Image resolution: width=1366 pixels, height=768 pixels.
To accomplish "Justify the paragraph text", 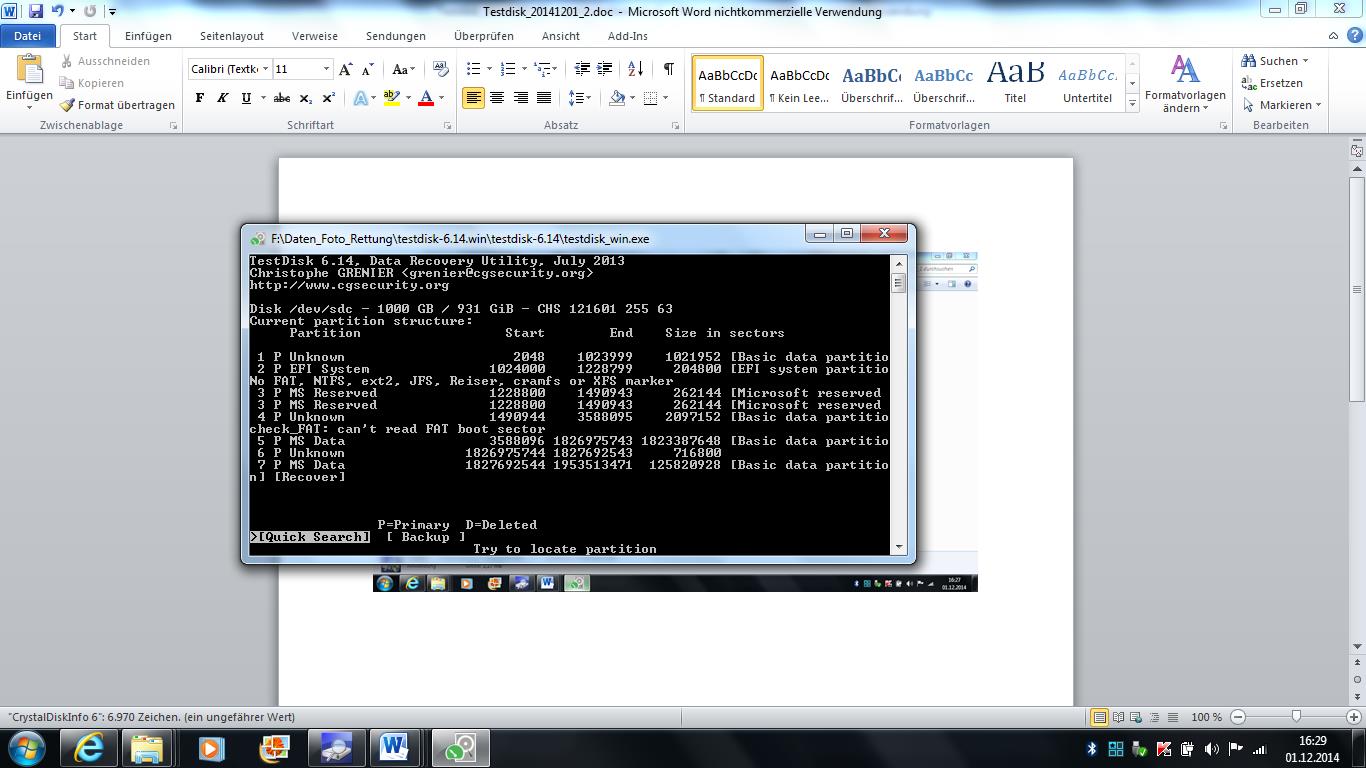I will (543, 98).
